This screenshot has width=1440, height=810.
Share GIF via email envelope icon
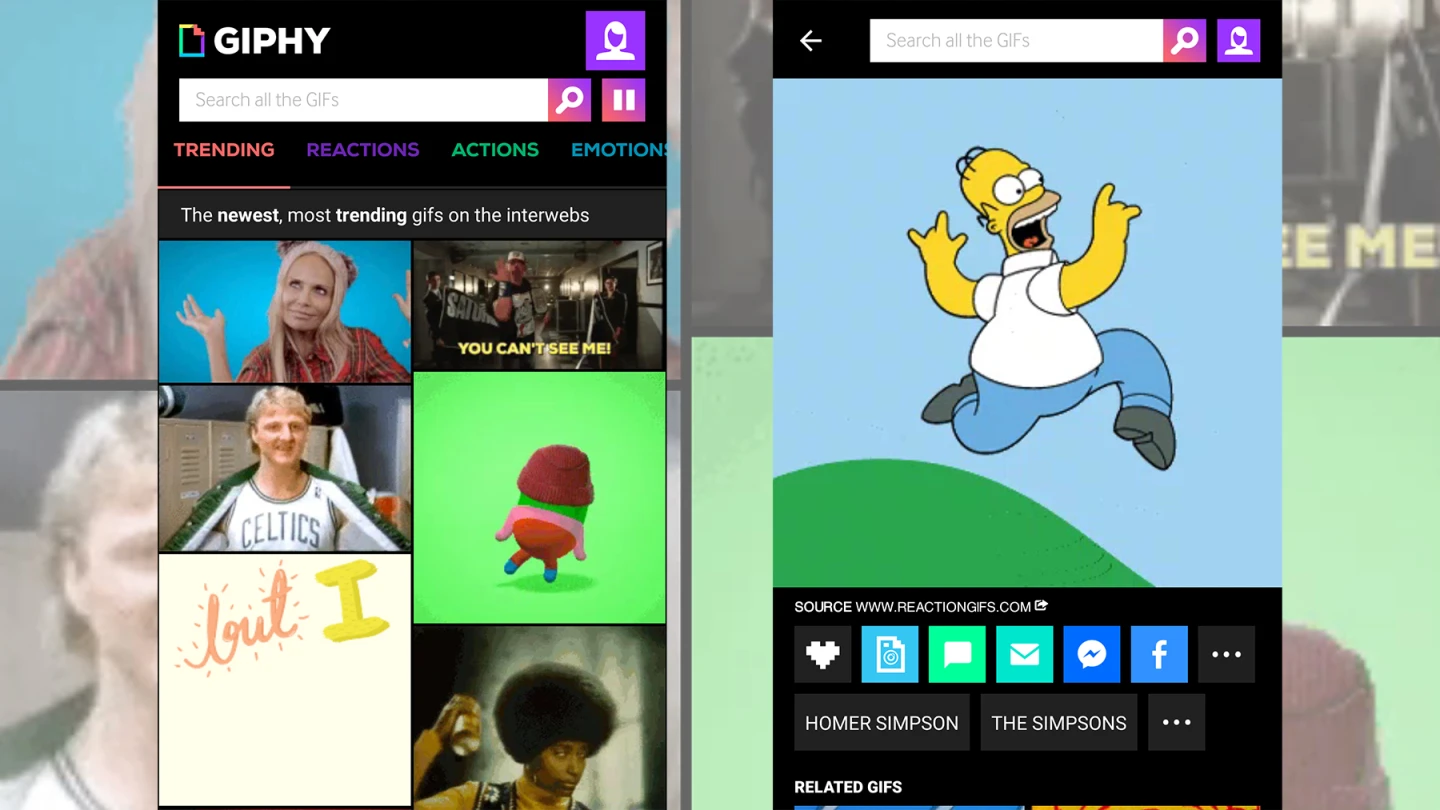(x=1025, y=654)
